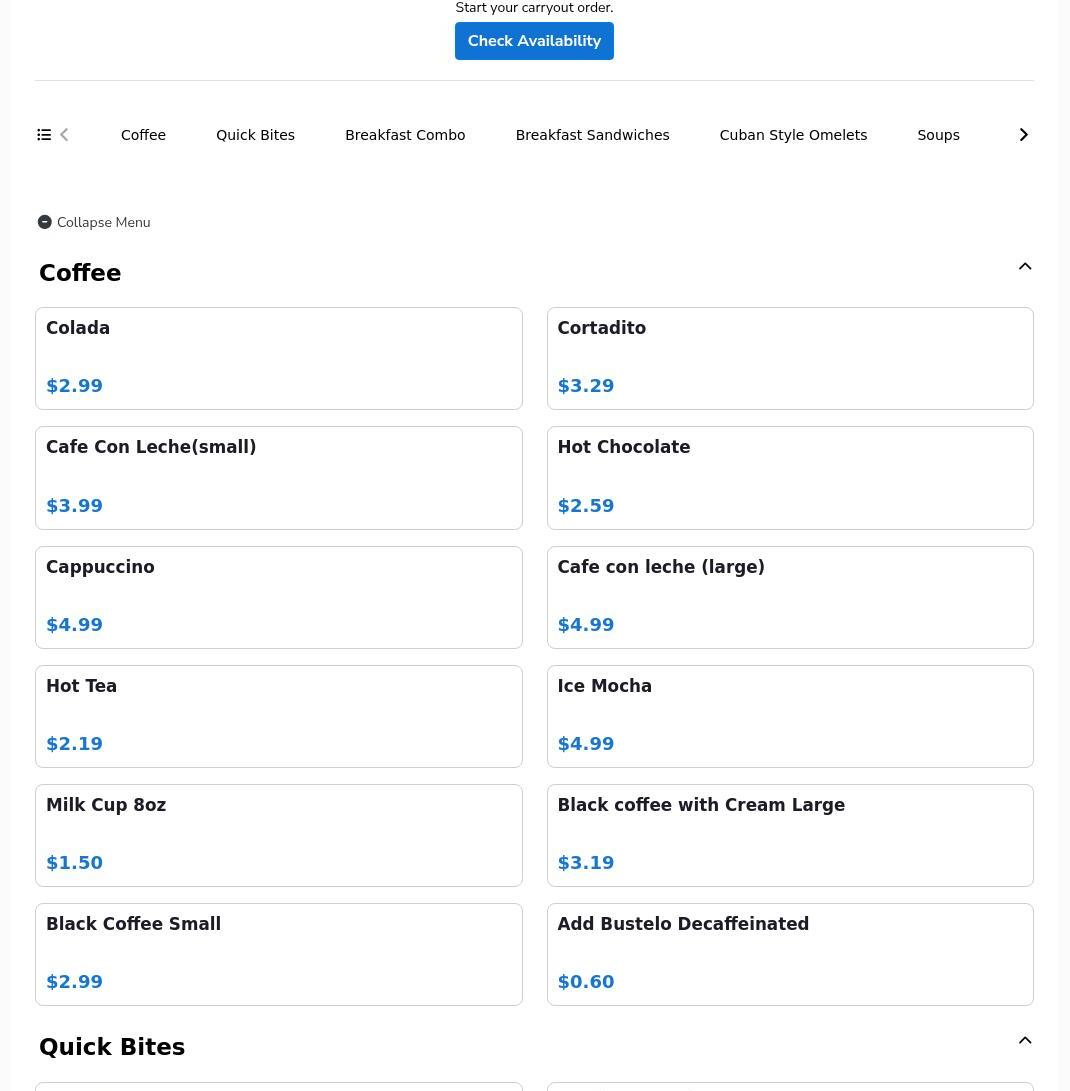Select Hot Chocolate from the menu

[x=789, y=477]
